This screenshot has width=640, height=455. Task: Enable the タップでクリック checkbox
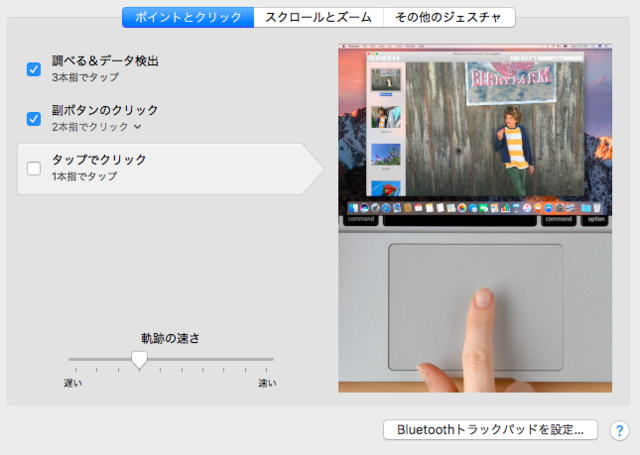[x=34, y=168]
